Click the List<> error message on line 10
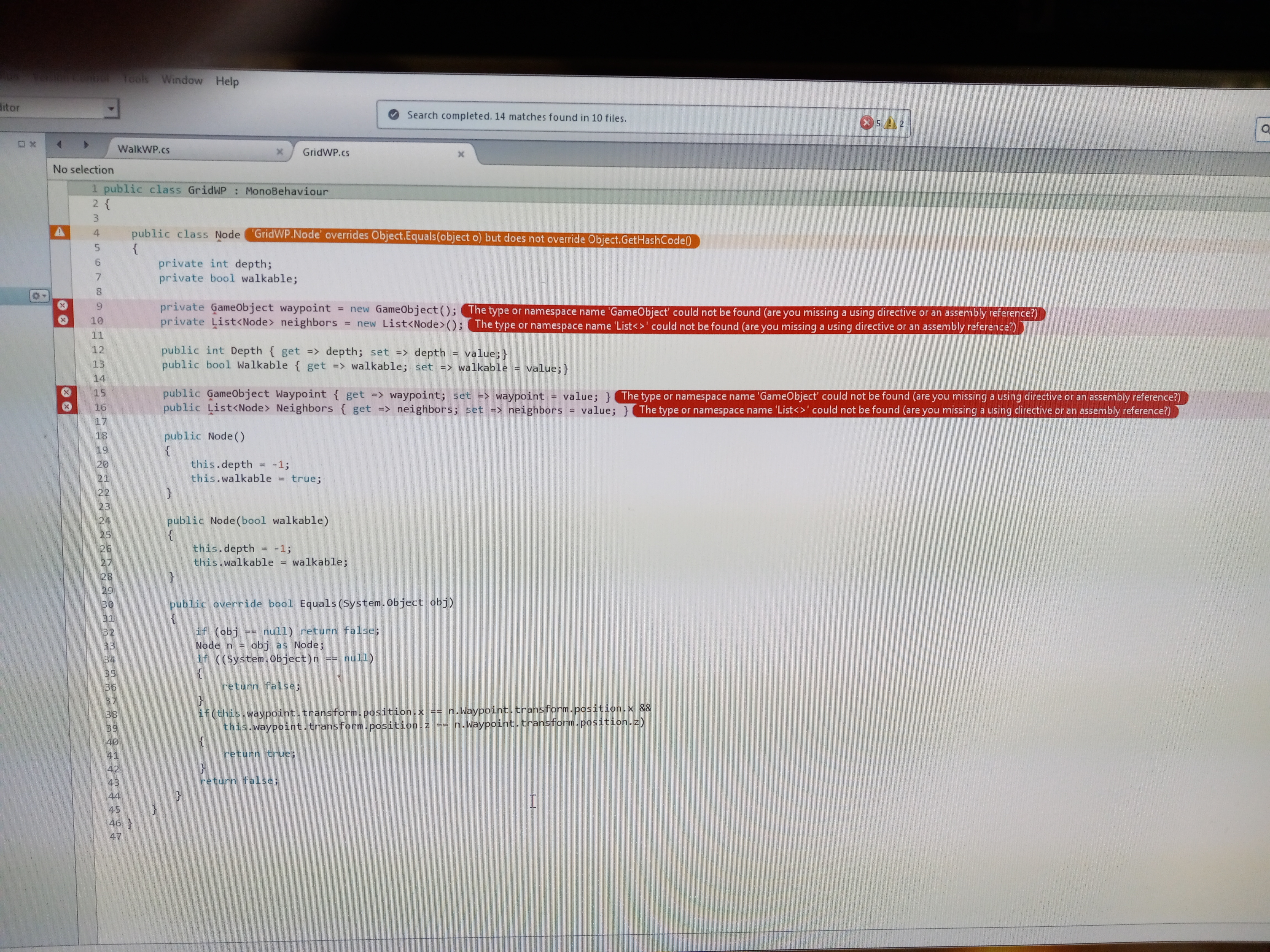 pyautogui.click(x=745, y=326)
